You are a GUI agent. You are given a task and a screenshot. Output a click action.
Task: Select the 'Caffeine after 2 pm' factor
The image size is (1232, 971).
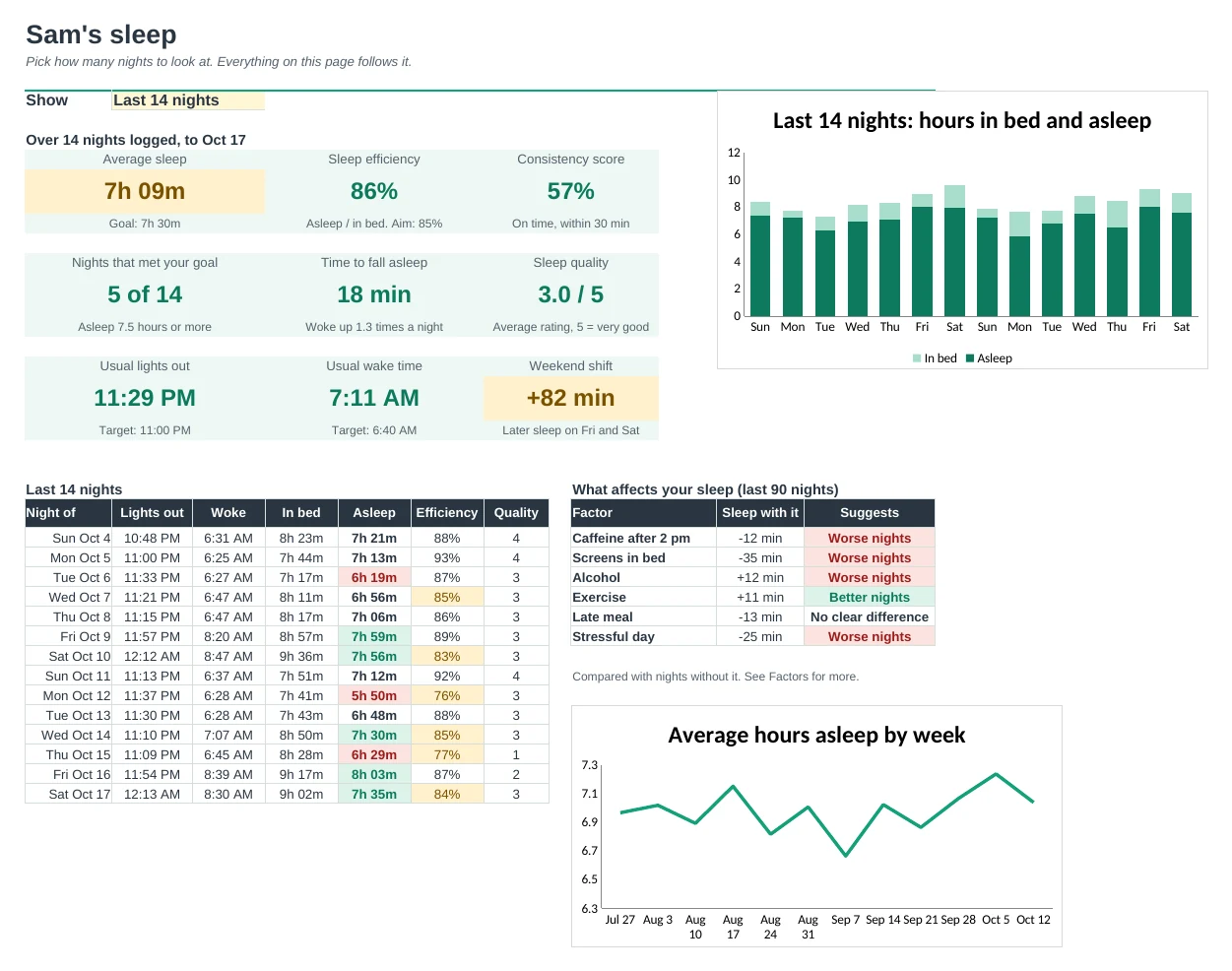coord(644,539)
